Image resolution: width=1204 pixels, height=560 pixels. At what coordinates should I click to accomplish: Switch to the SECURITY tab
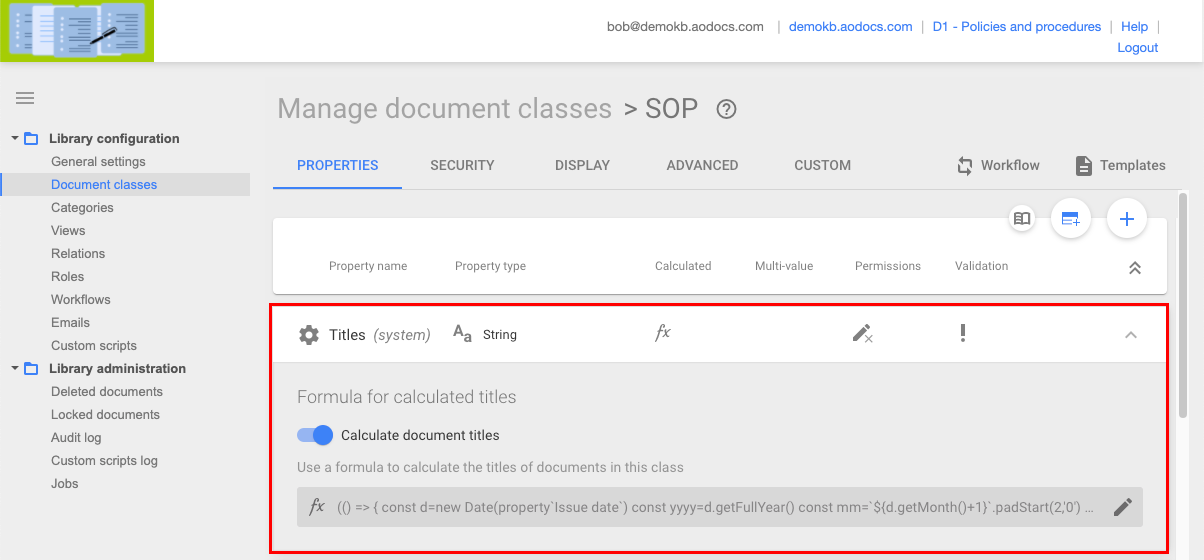[x=462, y=166]
